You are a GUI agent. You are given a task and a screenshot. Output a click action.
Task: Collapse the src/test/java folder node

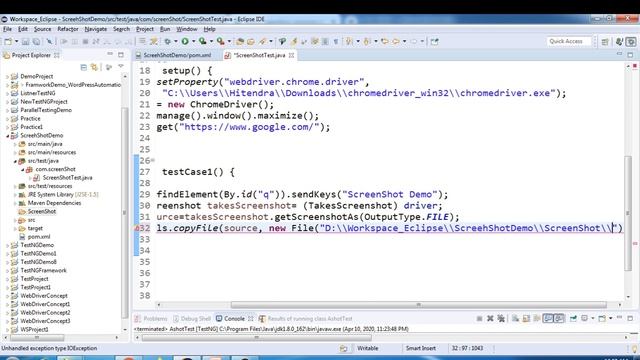(15, 161)
